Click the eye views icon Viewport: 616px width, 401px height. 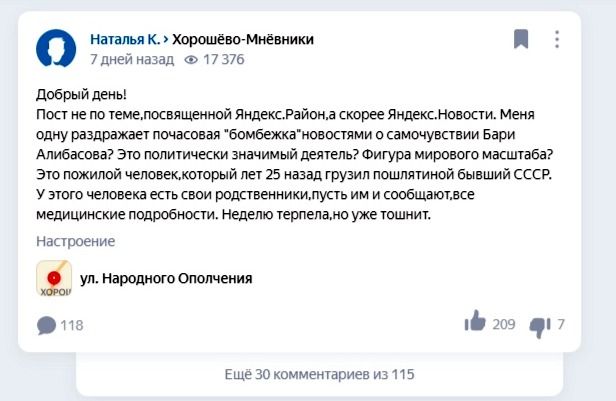(191, 60)
